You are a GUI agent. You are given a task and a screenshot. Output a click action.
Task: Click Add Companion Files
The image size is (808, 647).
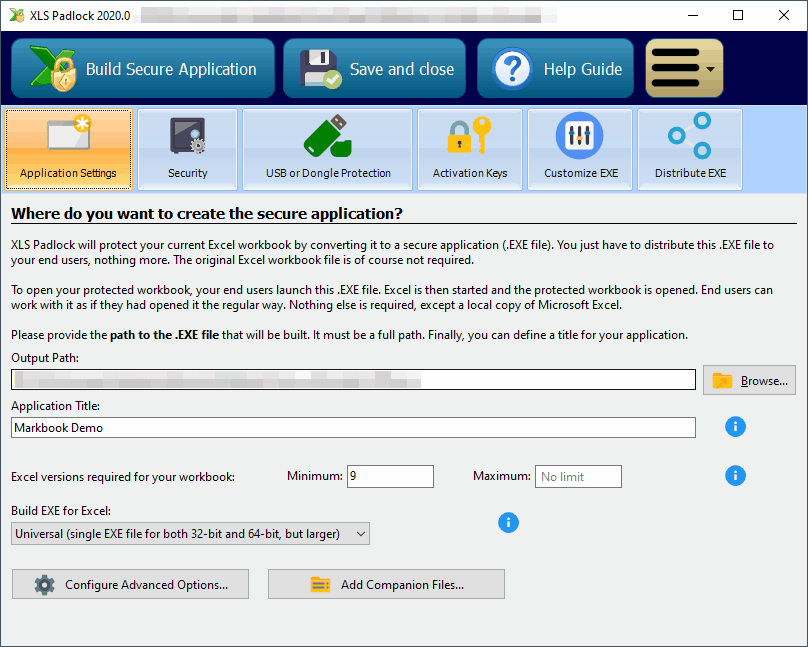click(x=386, y=584)
